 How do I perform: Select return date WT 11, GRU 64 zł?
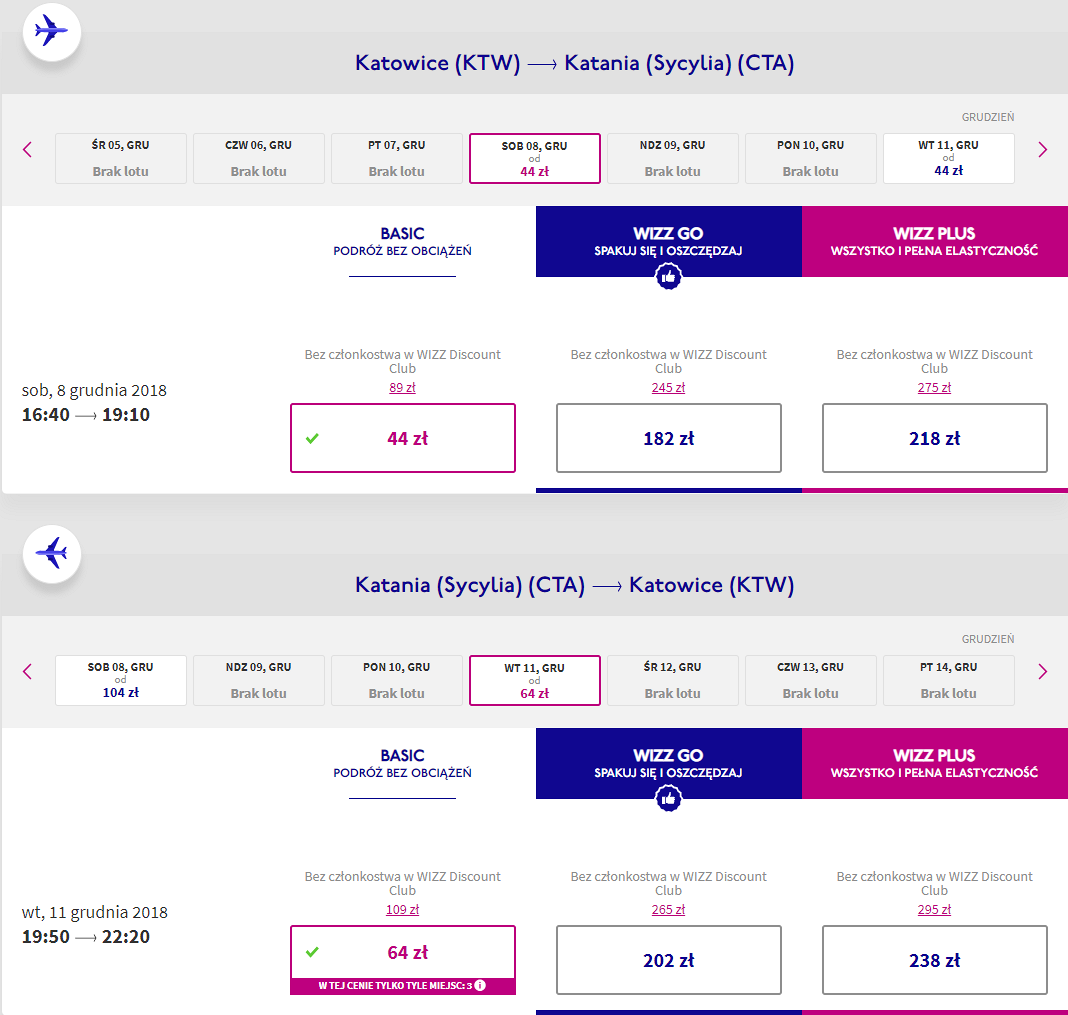[535, 680]
